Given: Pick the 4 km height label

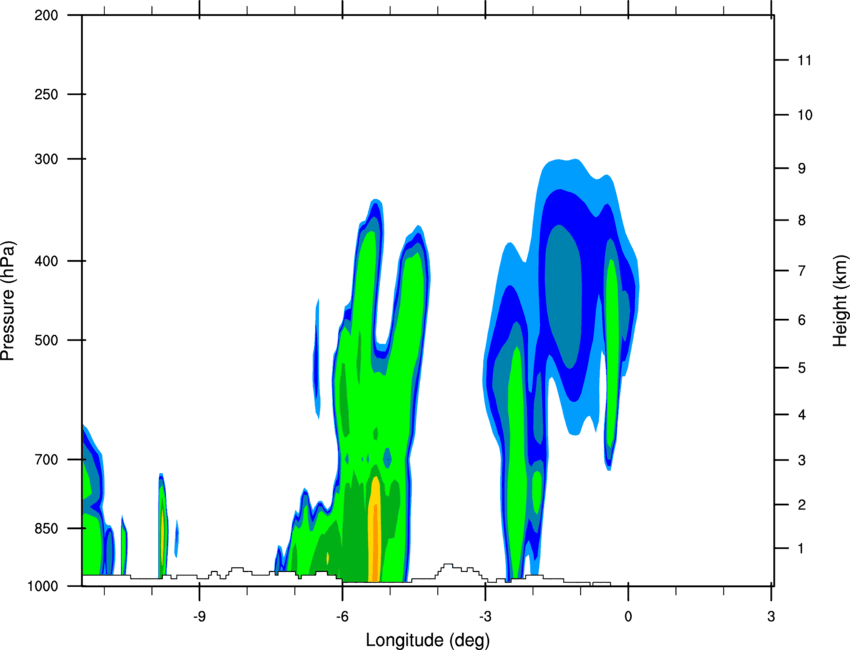Looking at the screenshot, I should click(x=802, y=415).
